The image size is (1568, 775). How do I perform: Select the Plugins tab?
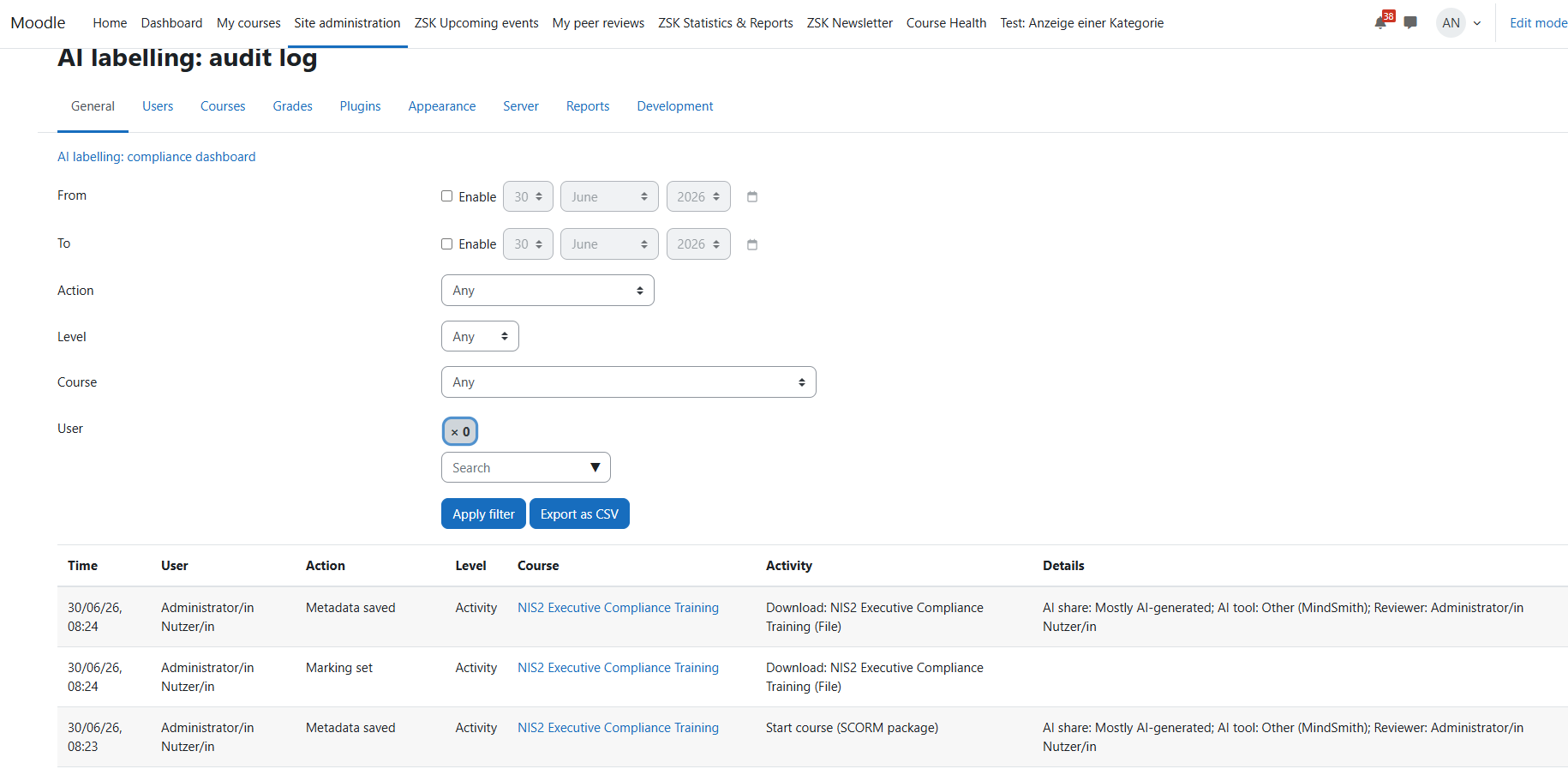(x=360, y=106)
